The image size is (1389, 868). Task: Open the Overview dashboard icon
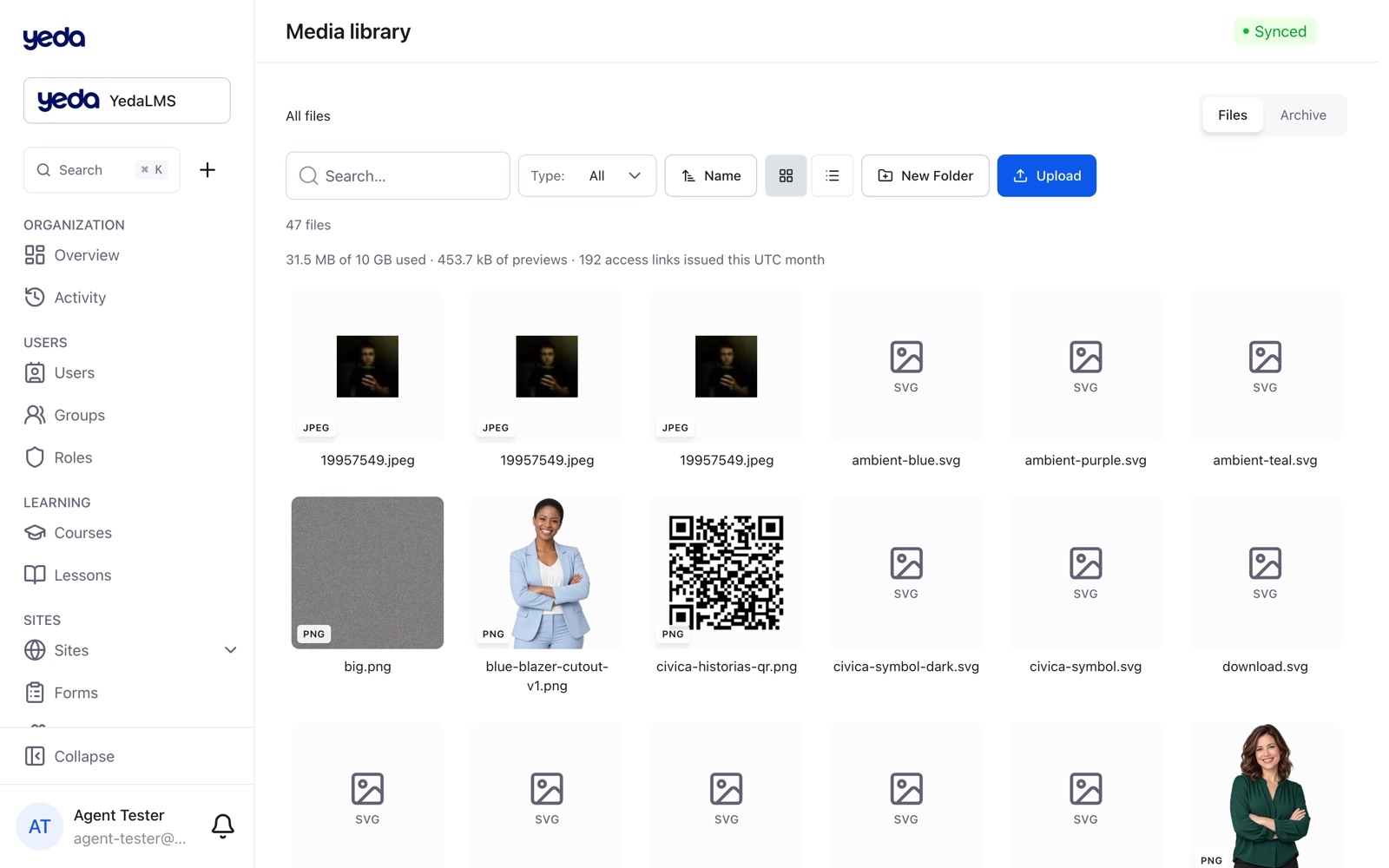[x=35, y=255]
